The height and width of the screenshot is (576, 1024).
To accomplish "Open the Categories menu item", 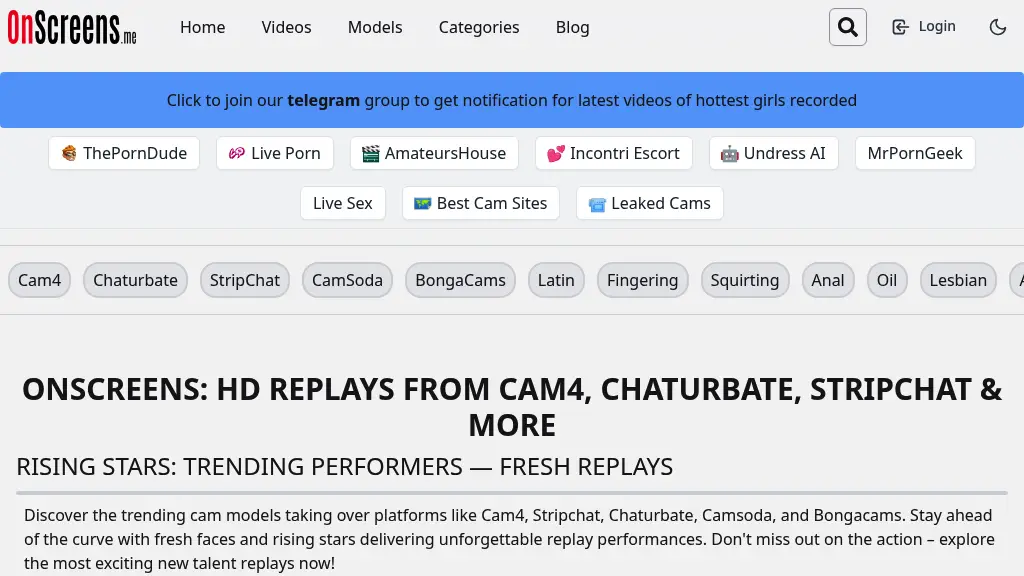I will click(x=479, y=27).
